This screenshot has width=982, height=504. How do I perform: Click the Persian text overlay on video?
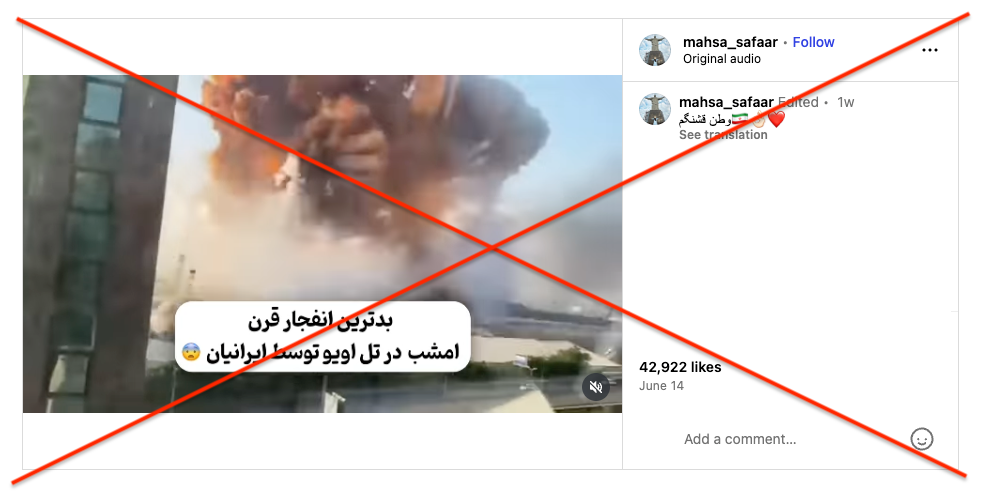point(323,337)
